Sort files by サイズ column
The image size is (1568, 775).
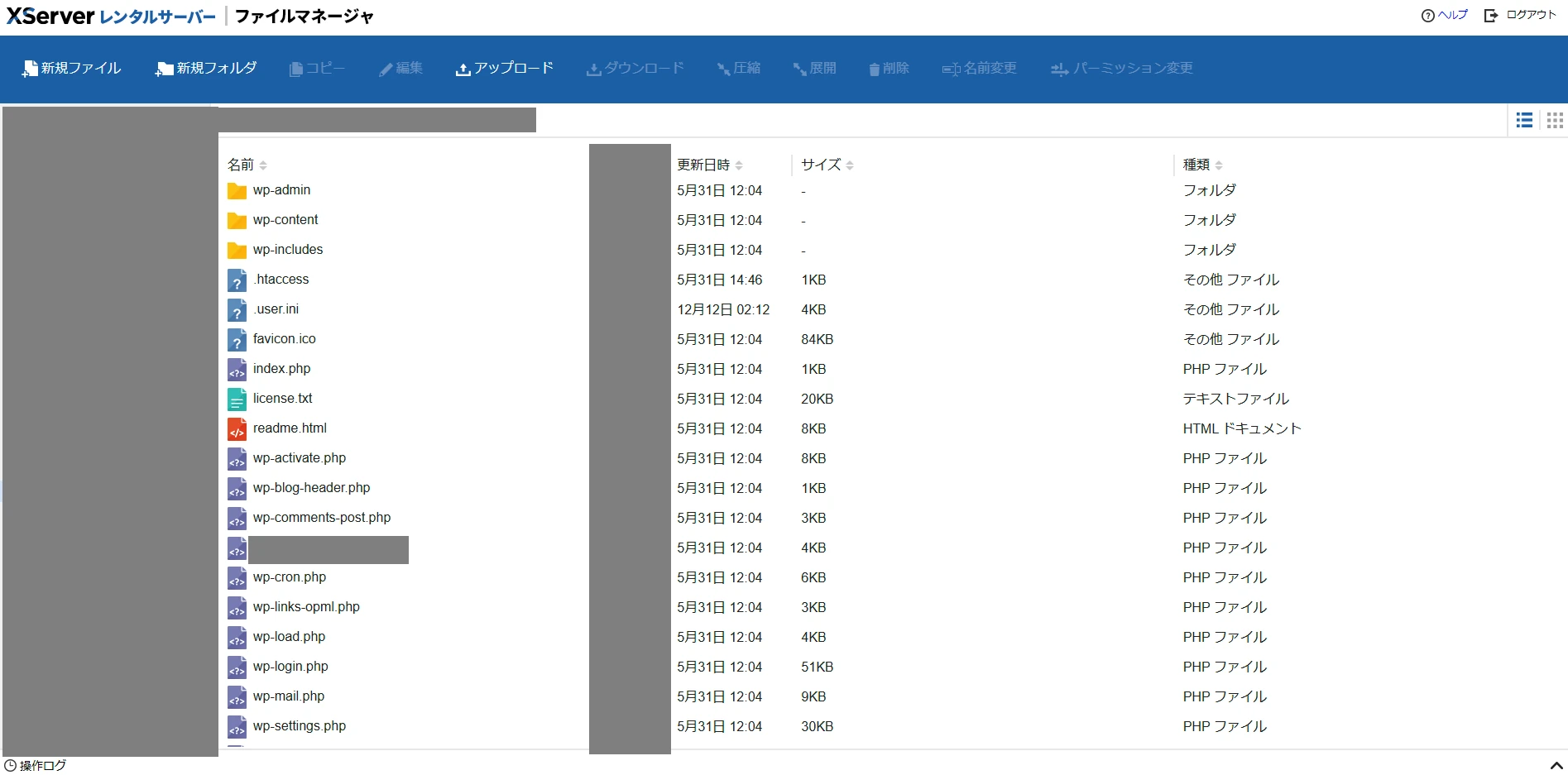(827, 165)
